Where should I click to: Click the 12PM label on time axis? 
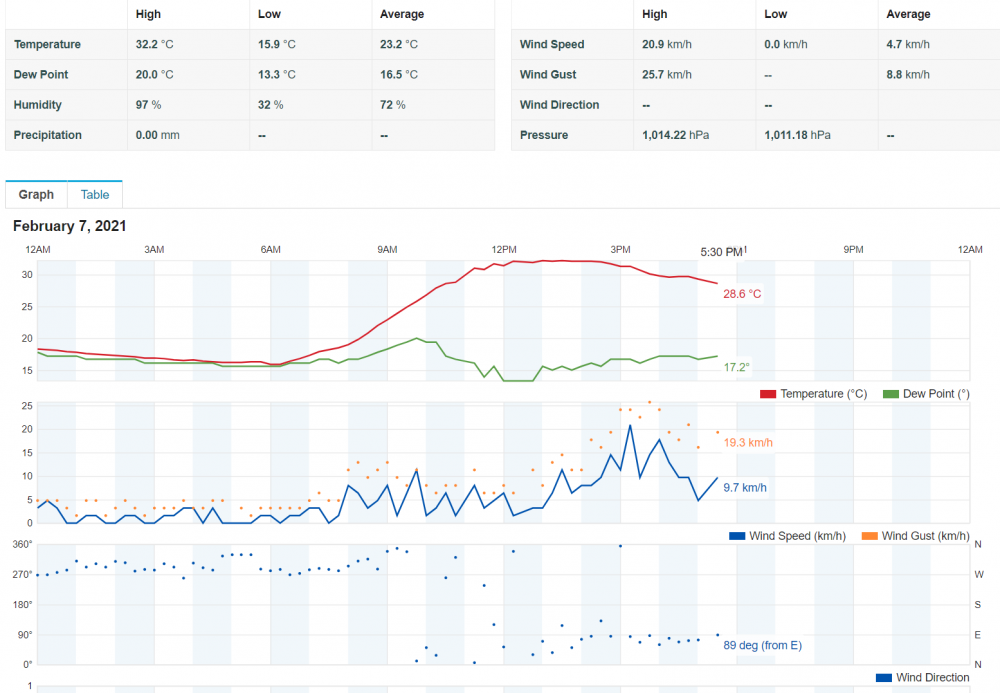(x=504, y=249)
